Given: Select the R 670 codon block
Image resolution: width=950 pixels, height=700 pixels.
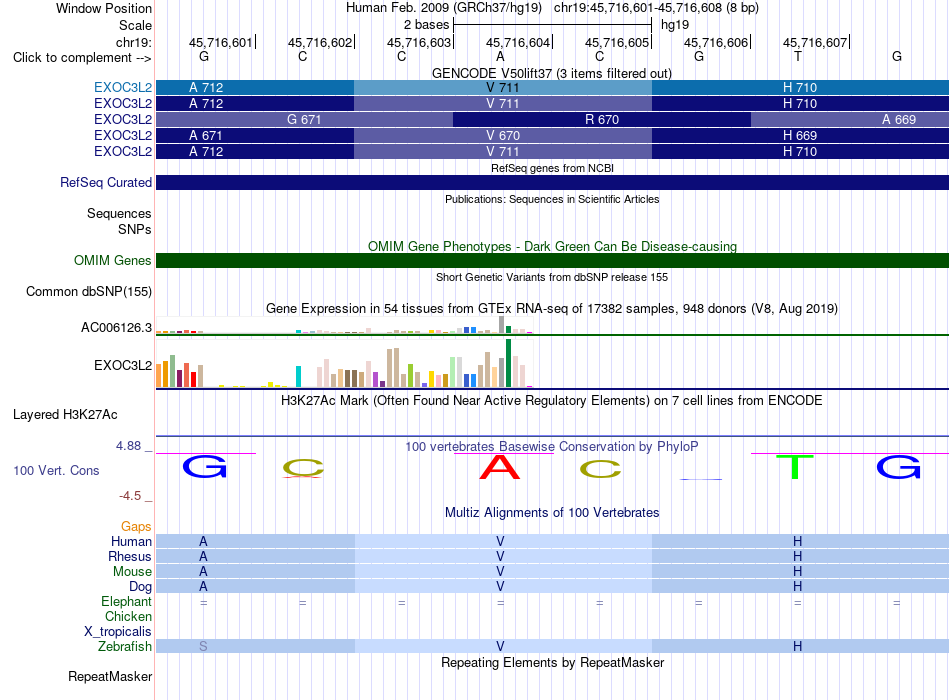Looking at the screenshot, I should click(602, 119).
